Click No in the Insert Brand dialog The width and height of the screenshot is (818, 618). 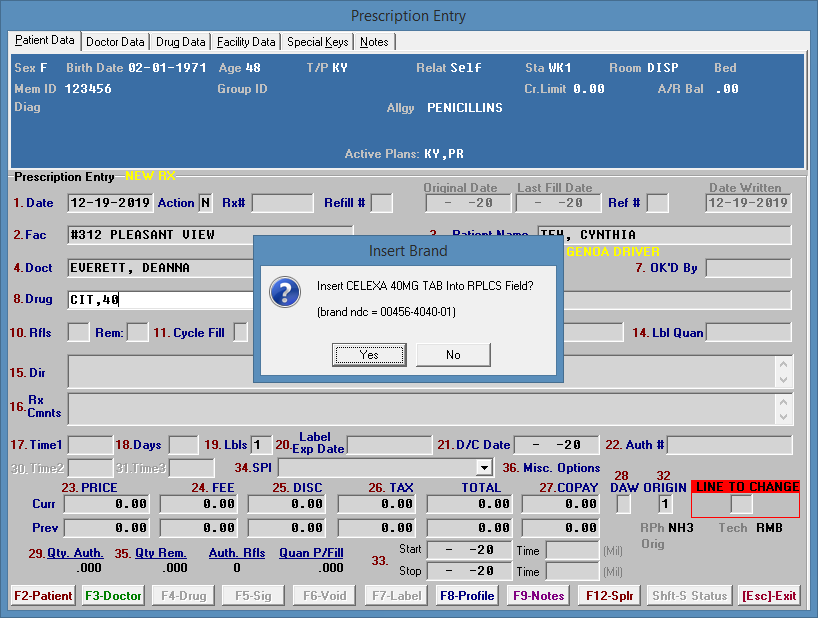point(453,355)
